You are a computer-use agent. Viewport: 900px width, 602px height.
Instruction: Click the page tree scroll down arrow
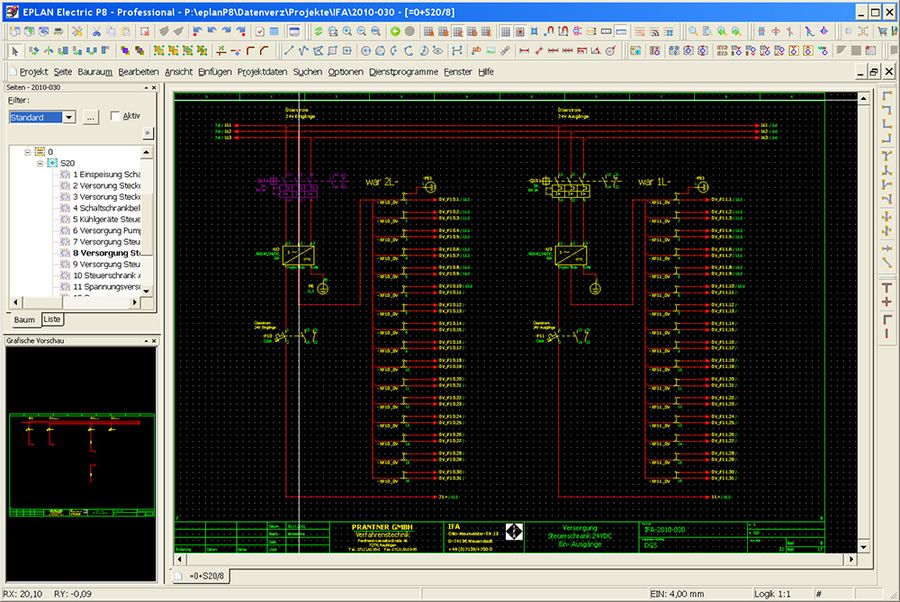point(146,291)
